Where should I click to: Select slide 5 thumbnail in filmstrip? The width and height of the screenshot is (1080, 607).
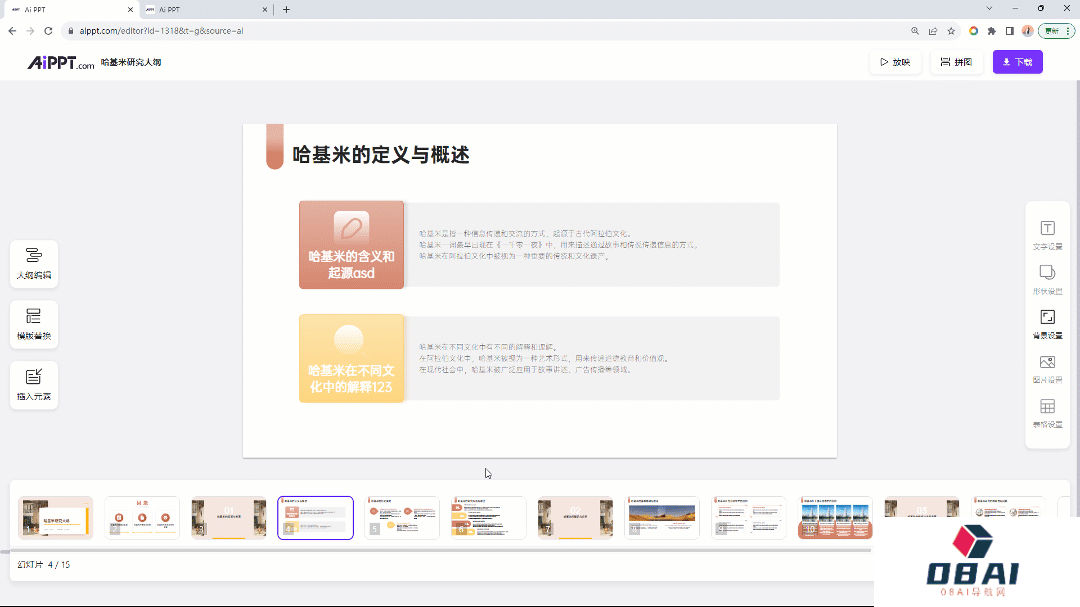pyautogui.click(x=401, y=517)
